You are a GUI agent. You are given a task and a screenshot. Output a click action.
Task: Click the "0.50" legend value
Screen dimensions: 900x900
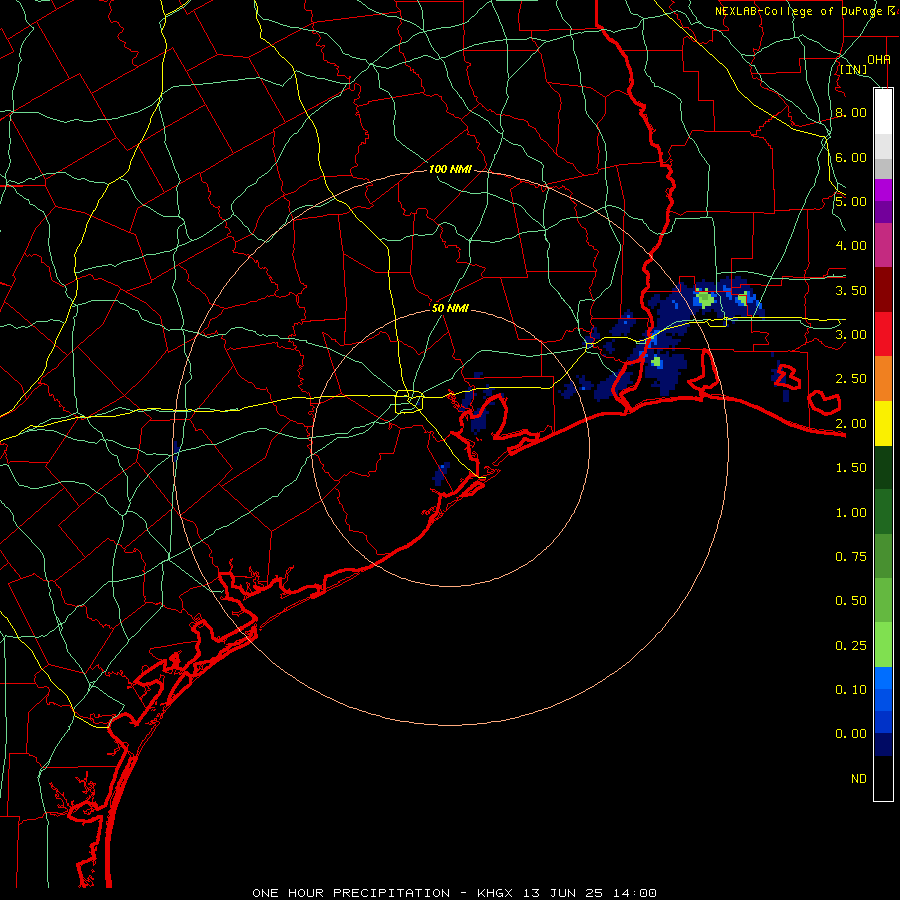pos(851,600)
